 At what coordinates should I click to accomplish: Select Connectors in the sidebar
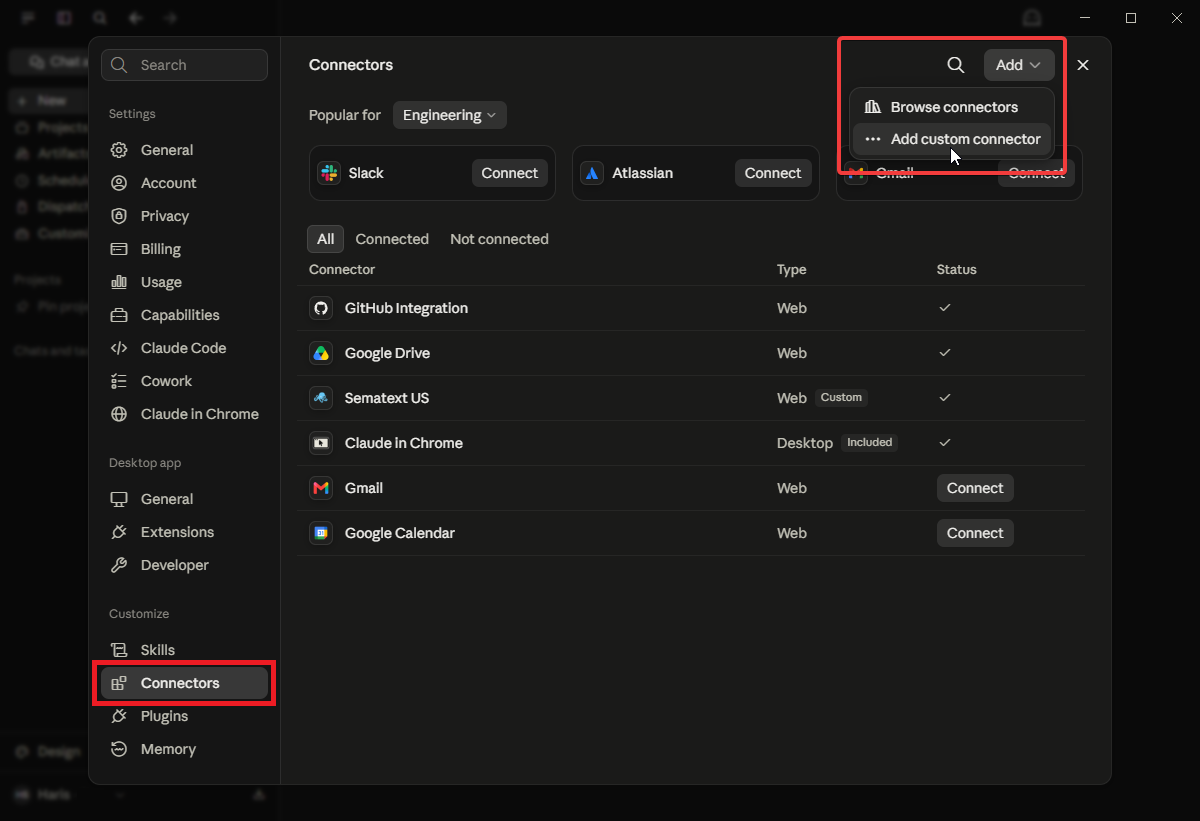click(184, 683)
